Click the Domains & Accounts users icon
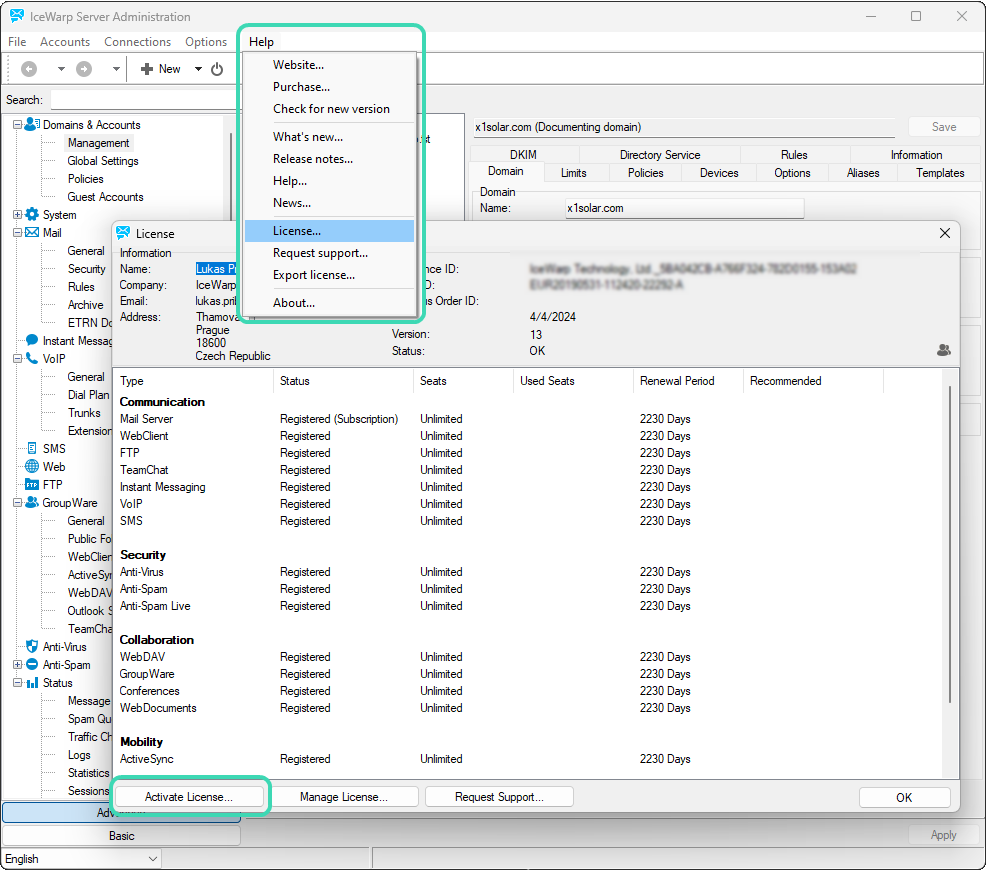The image size is (988, 870). coord(32,124)
